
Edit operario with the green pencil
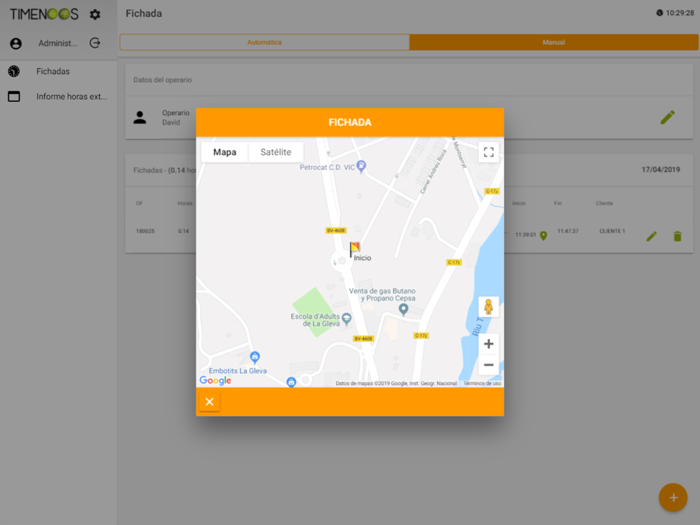[x=667, y=117]
